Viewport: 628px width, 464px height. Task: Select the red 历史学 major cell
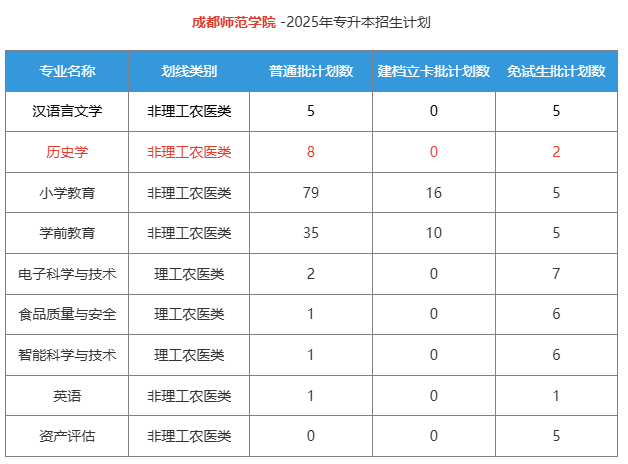pyautogui.click(x=67, y=152)
